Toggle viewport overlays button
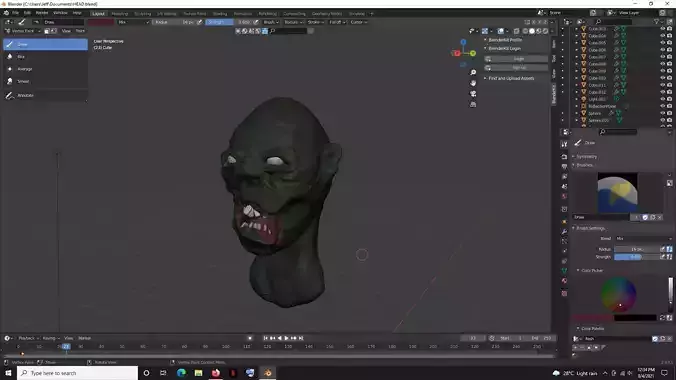The image size is (676, 380). (x=500, y=31)
